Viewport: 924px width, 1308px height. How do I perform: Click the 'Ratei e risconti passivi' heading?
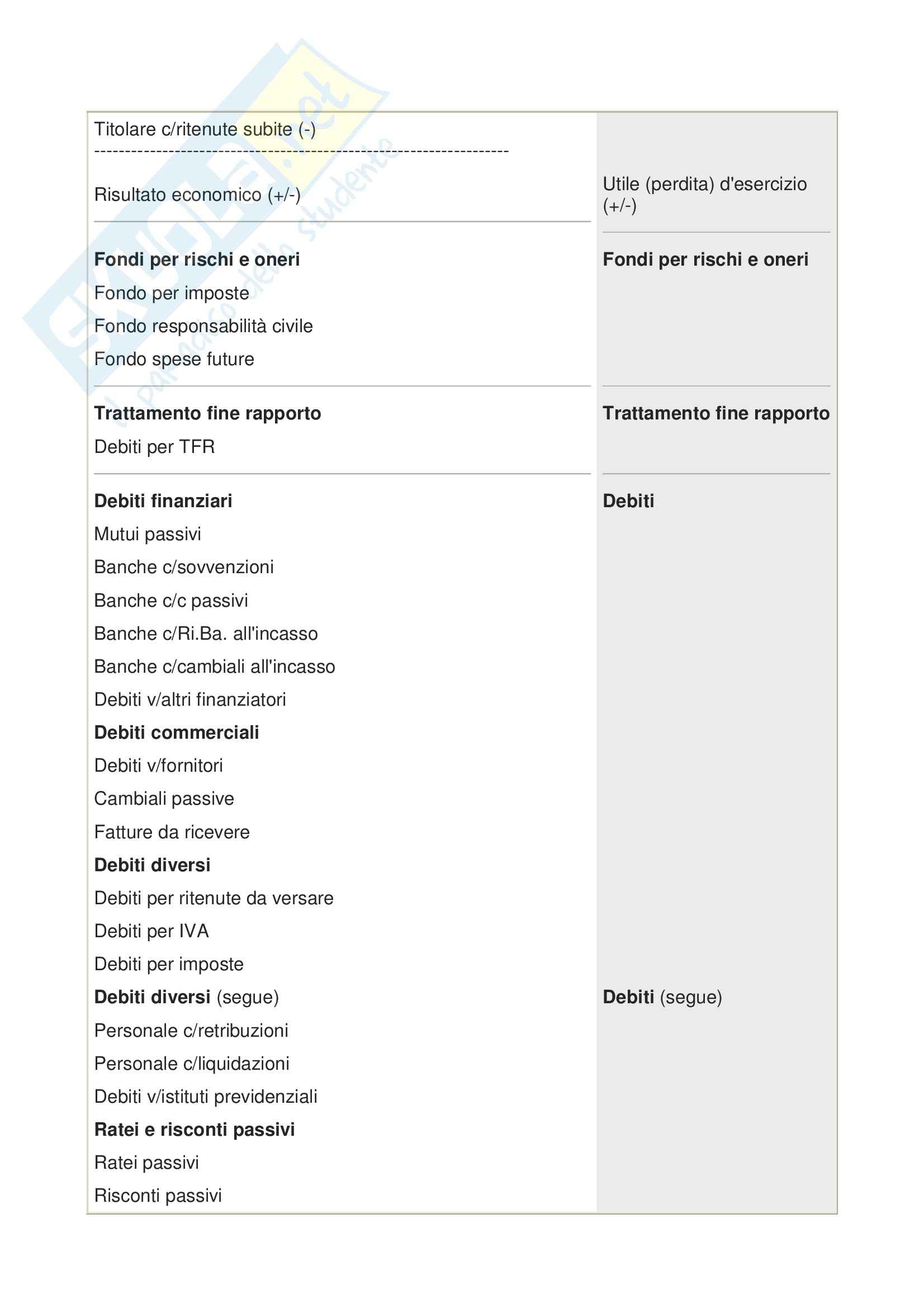point(194,1130)
